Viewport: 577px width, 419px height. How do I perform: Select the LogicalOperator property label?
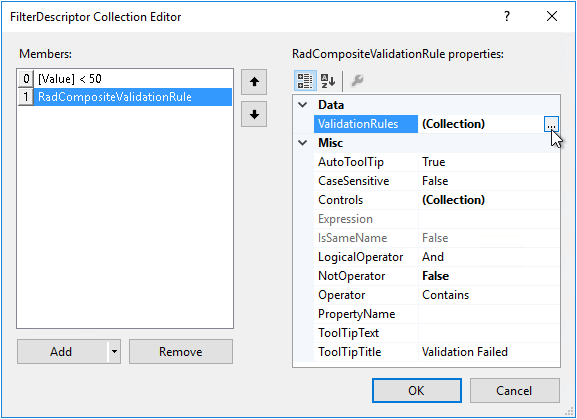tap(360, 257)
